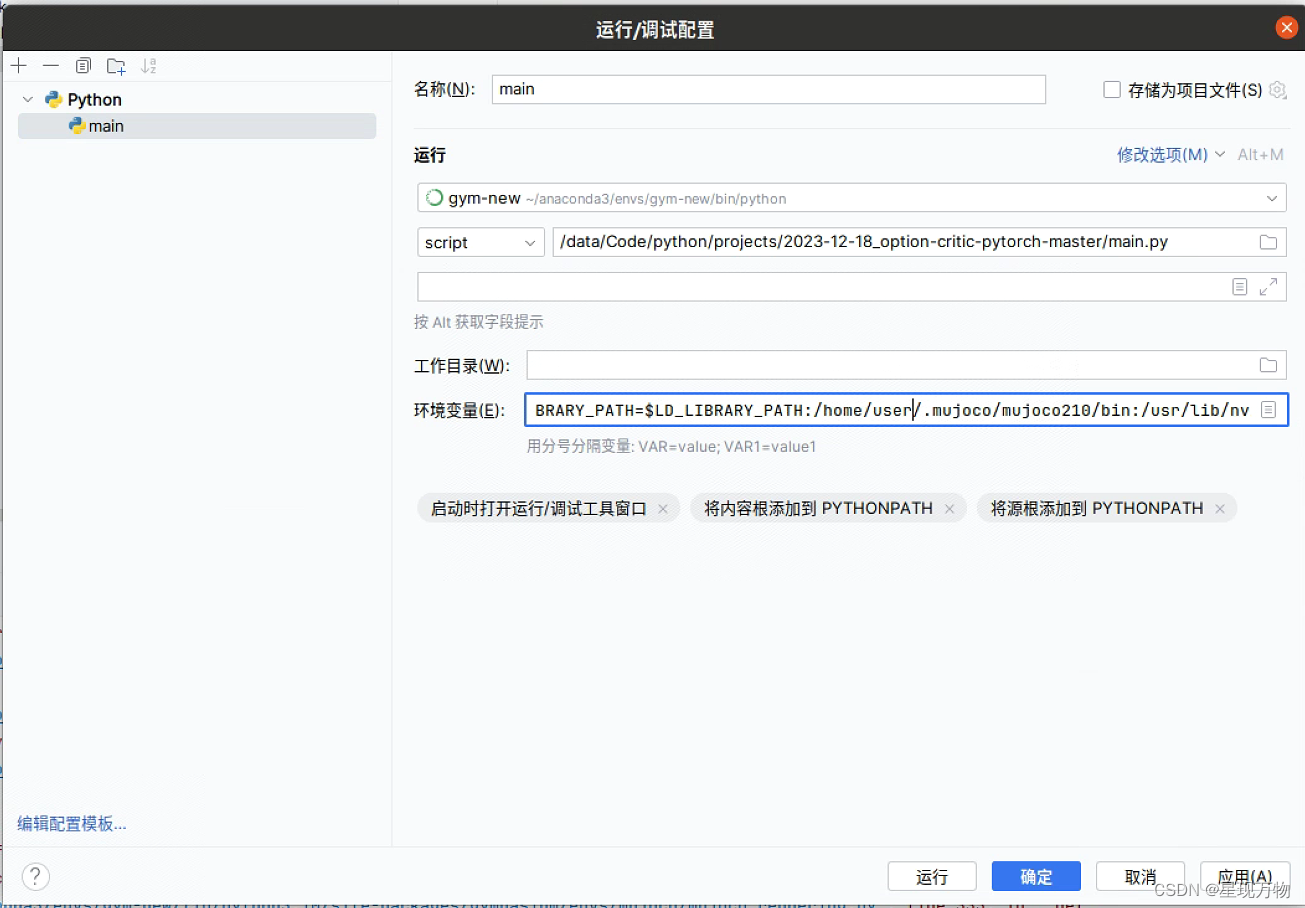Enable 存储为项目文件 checkbox

click(1111, 90)
